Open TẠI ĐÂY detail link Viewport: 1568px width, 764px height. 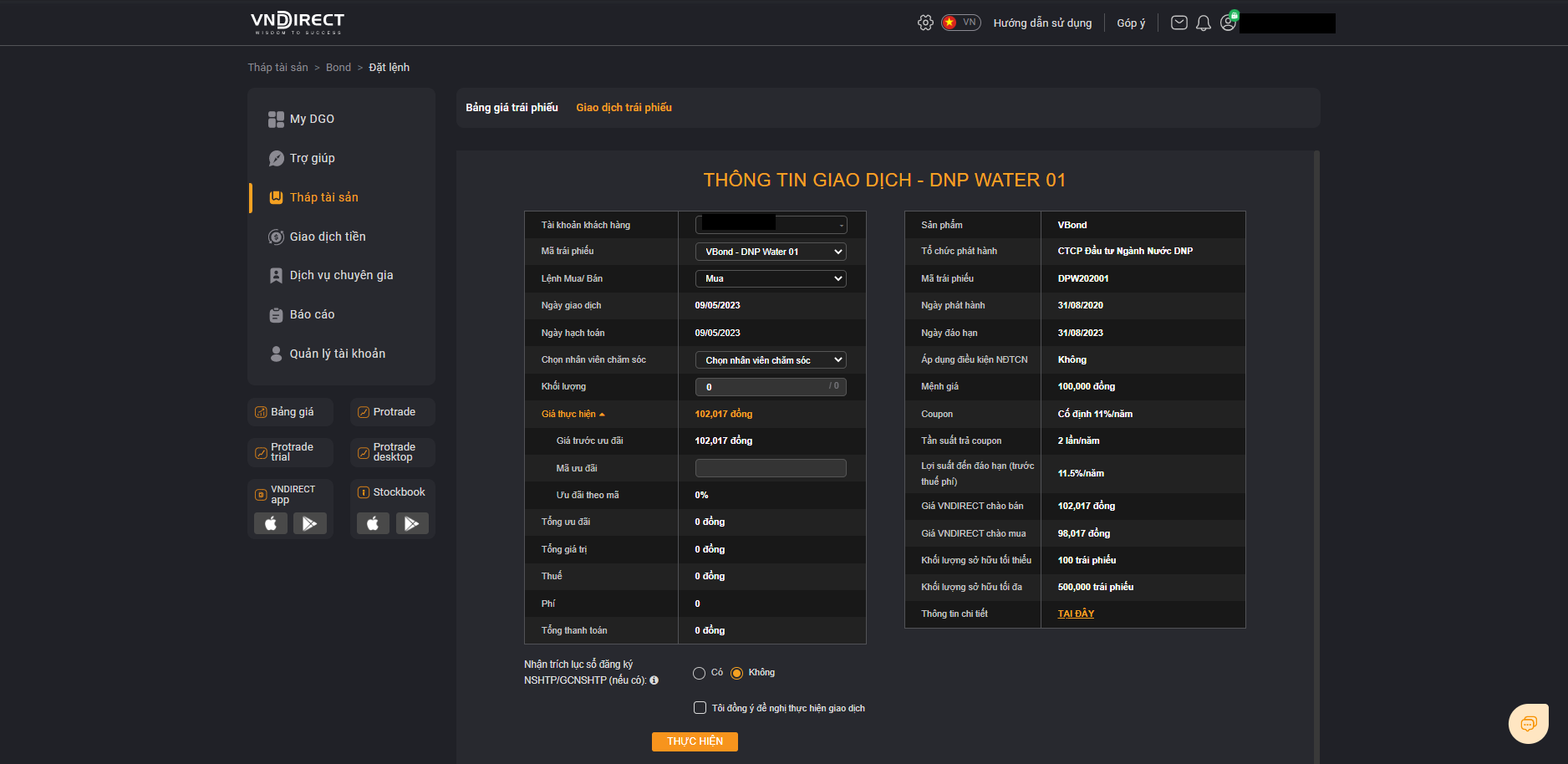[x=1076, y=614]
